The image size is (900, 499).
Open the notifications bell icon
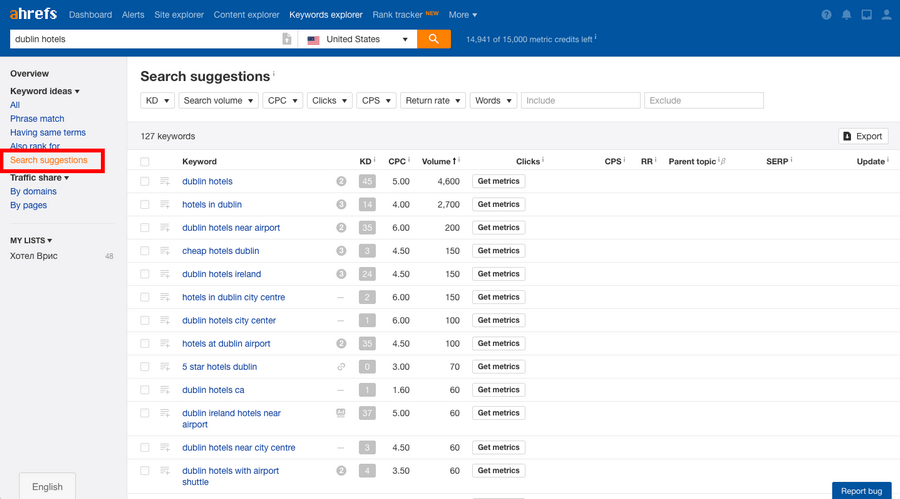pyautogui.click(x=846, y=15)
